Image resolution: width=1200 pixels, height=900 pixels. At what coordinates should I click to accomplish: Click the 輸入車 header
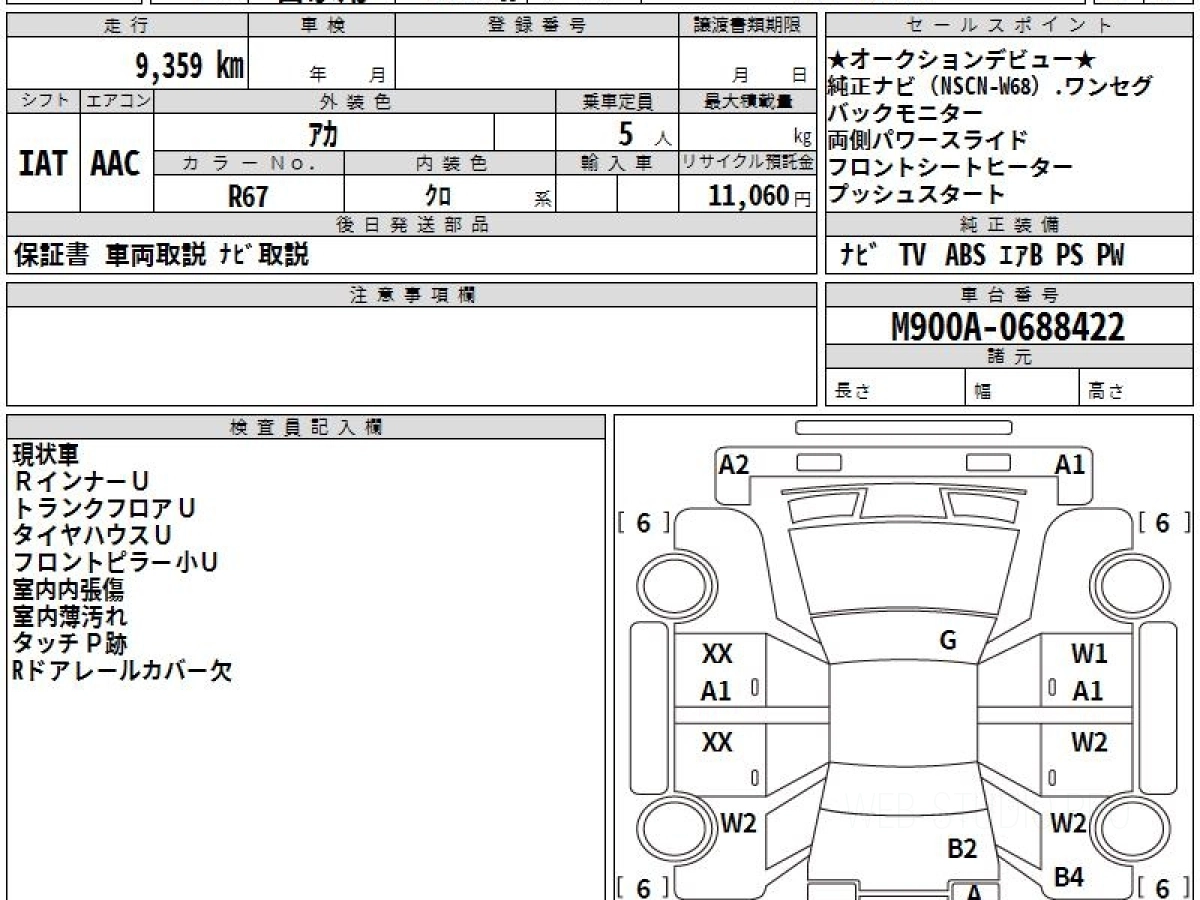[617, 163]
